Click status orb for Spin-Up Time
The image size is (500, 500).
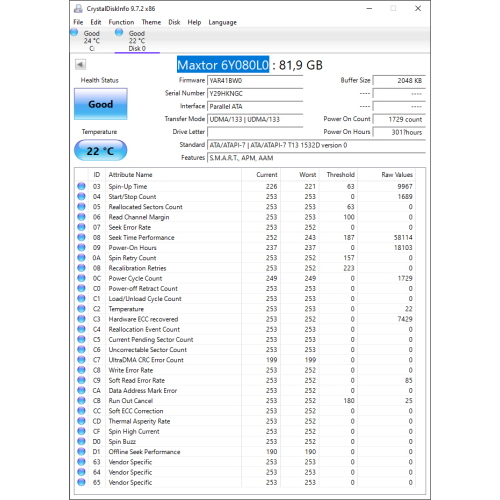click(81, 186)
